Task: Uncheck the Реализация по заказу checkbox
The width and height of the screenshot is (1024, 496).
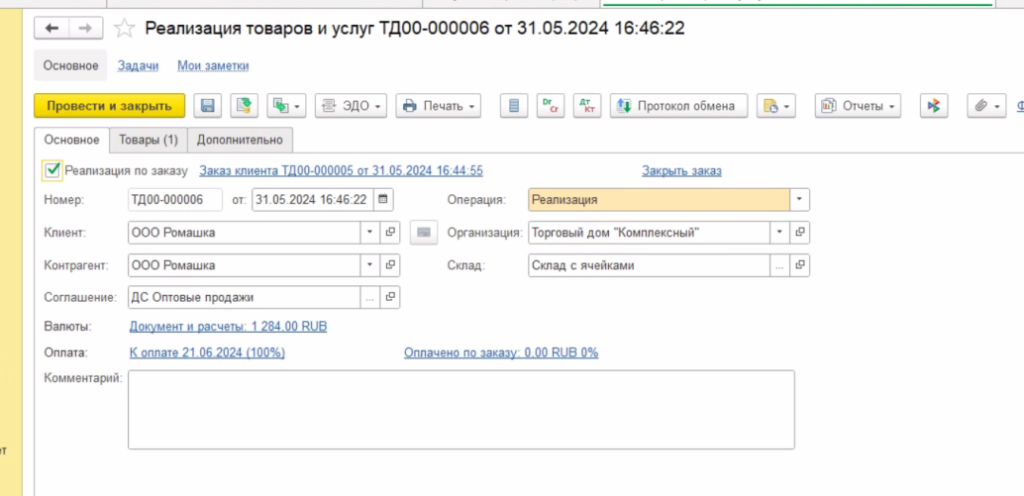Action: pyautogui.click(x=53, y=170)
